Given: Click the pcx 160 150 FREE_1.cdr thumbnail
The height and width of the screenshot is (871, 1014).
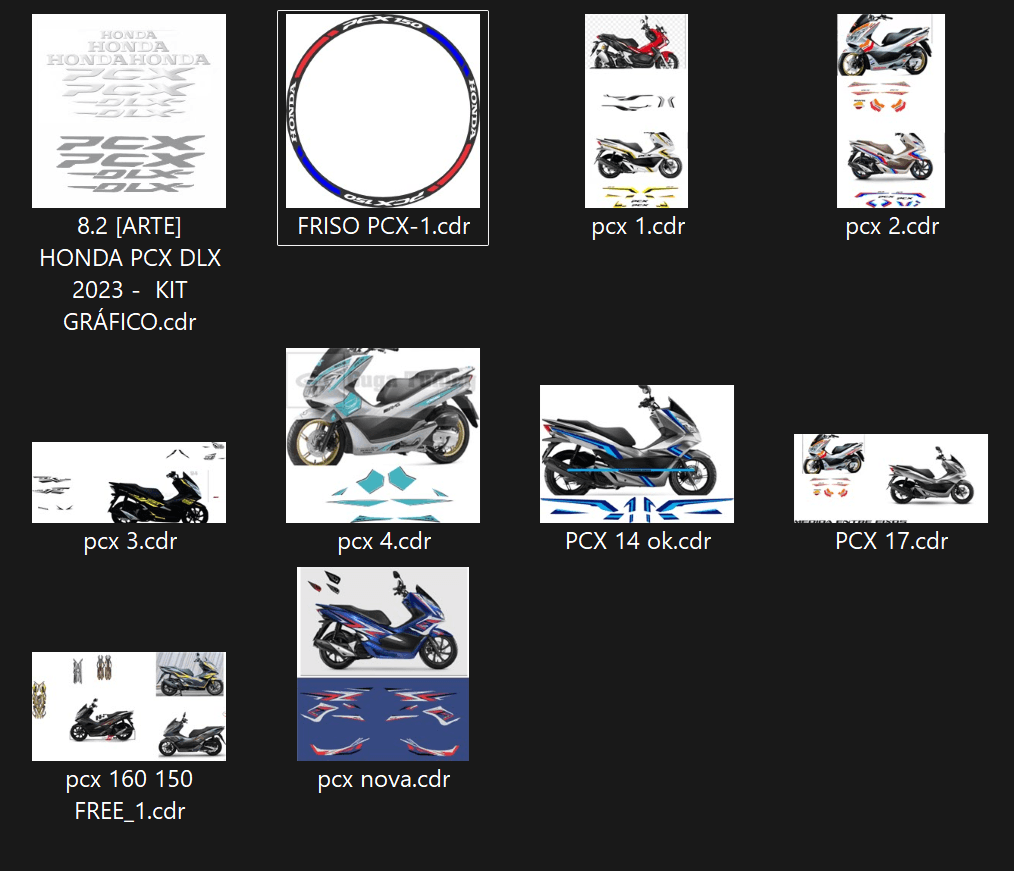Looking at the screenshot, I should (129, 706).
